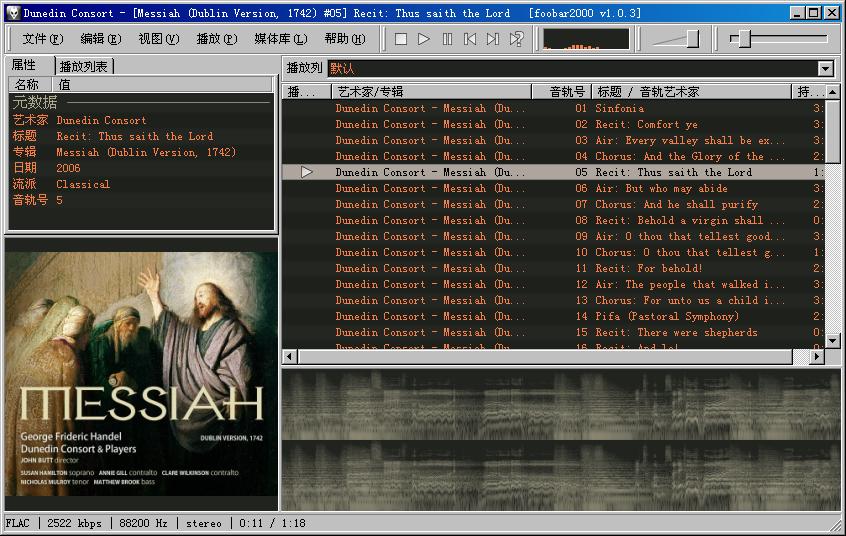Click the 名称 column header
Screen dimensions: 846x536
(x=30, y=85)
